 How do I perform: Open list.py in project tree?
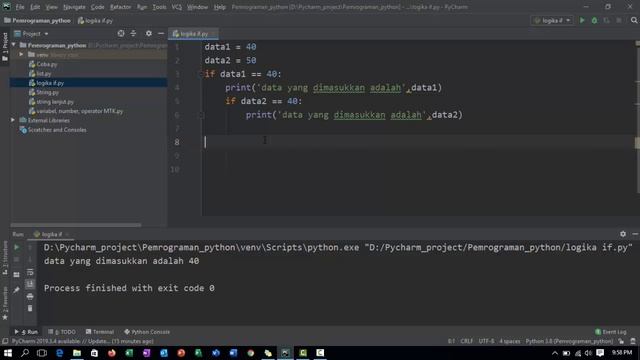(40, 73)
